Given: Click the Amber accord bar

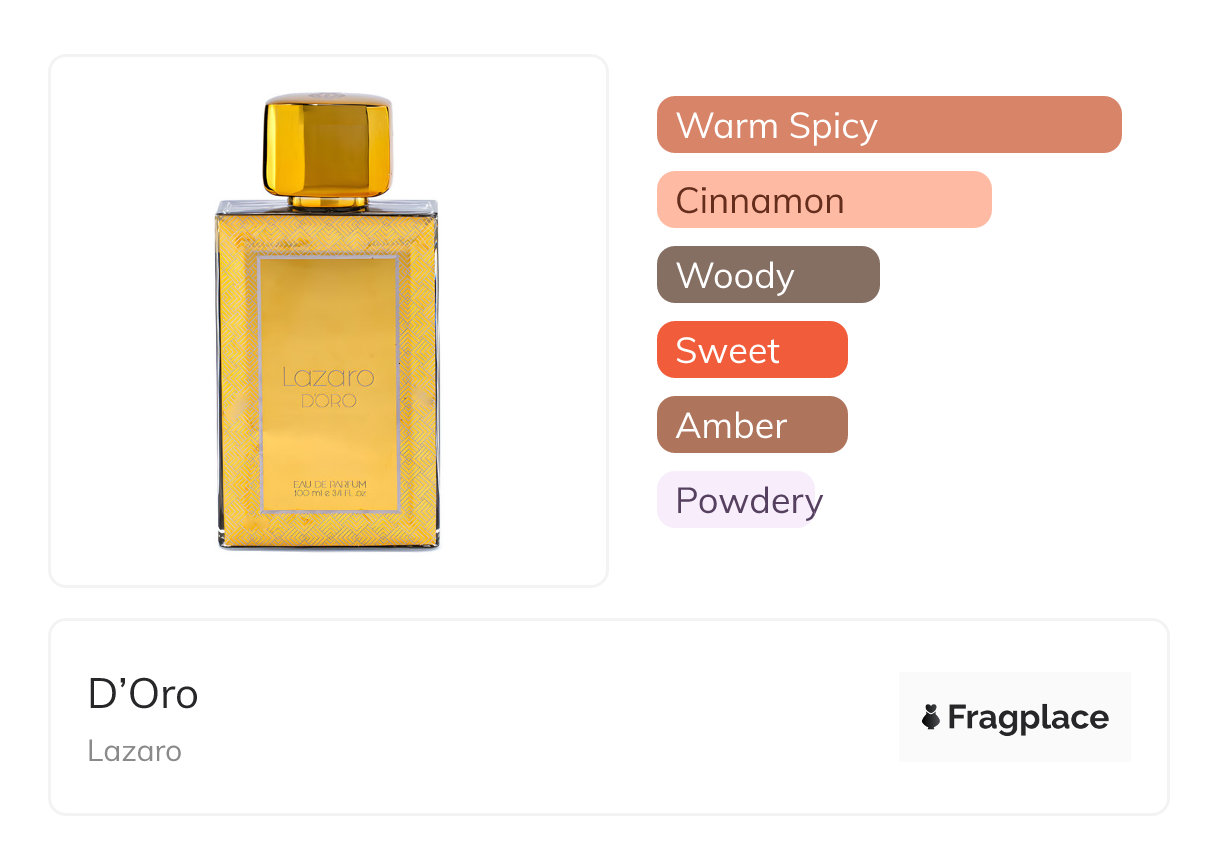Looking at the screenshot, I should click(x=751, y=425).
